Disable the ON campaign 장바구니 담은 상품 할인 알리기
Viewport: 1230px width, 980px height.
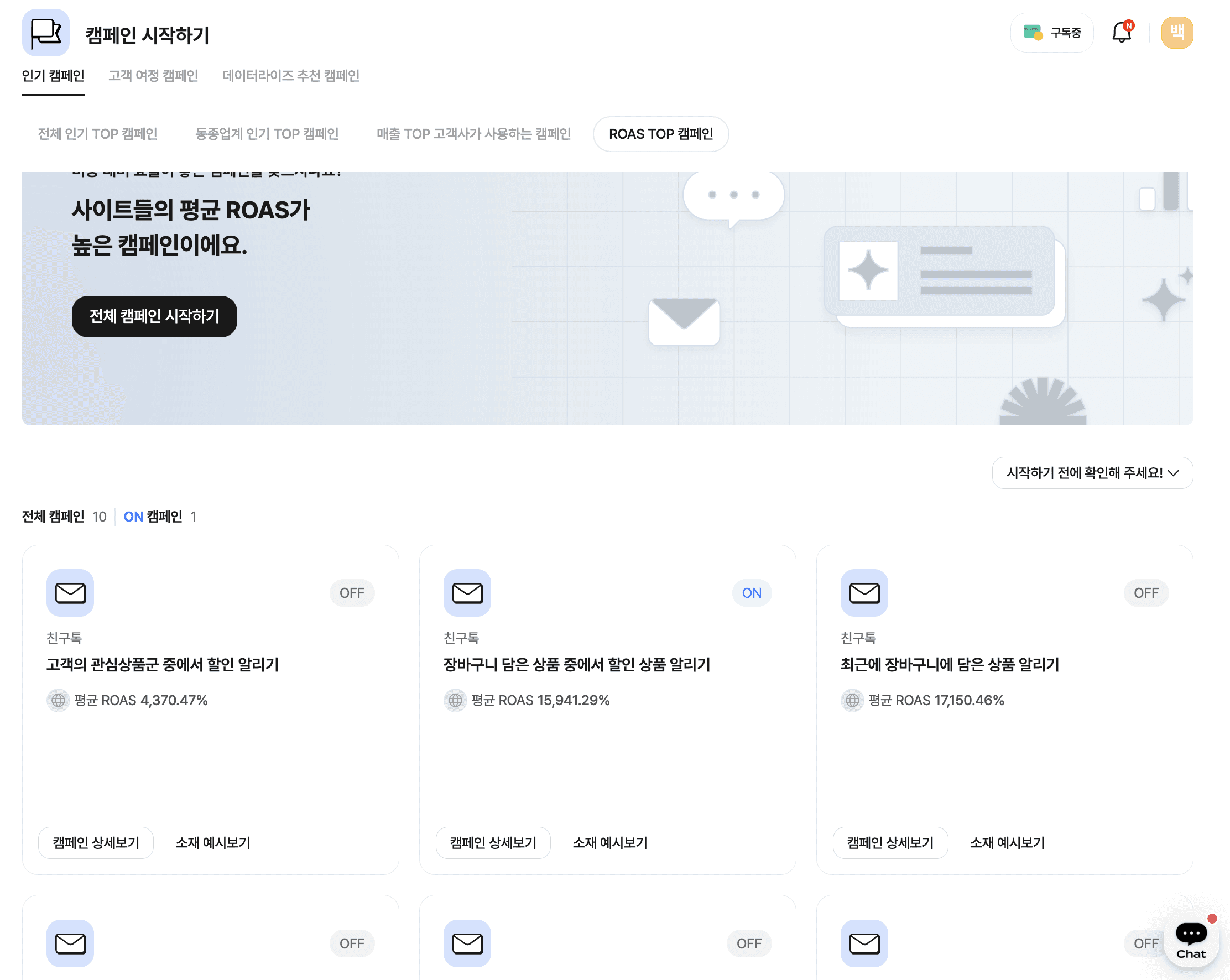(x=752, y=593)
